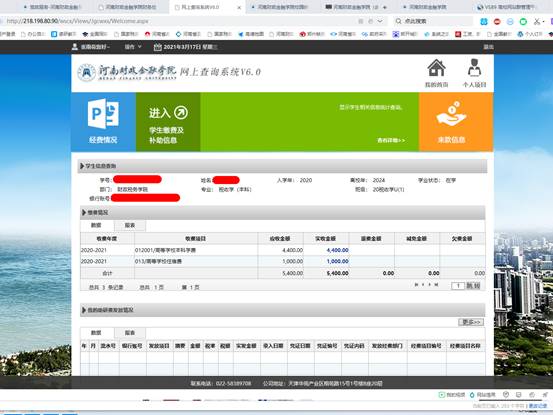This screenshot has width=553, height=415.
Task: Open the personal projects person icon
Action: [474, 68]
